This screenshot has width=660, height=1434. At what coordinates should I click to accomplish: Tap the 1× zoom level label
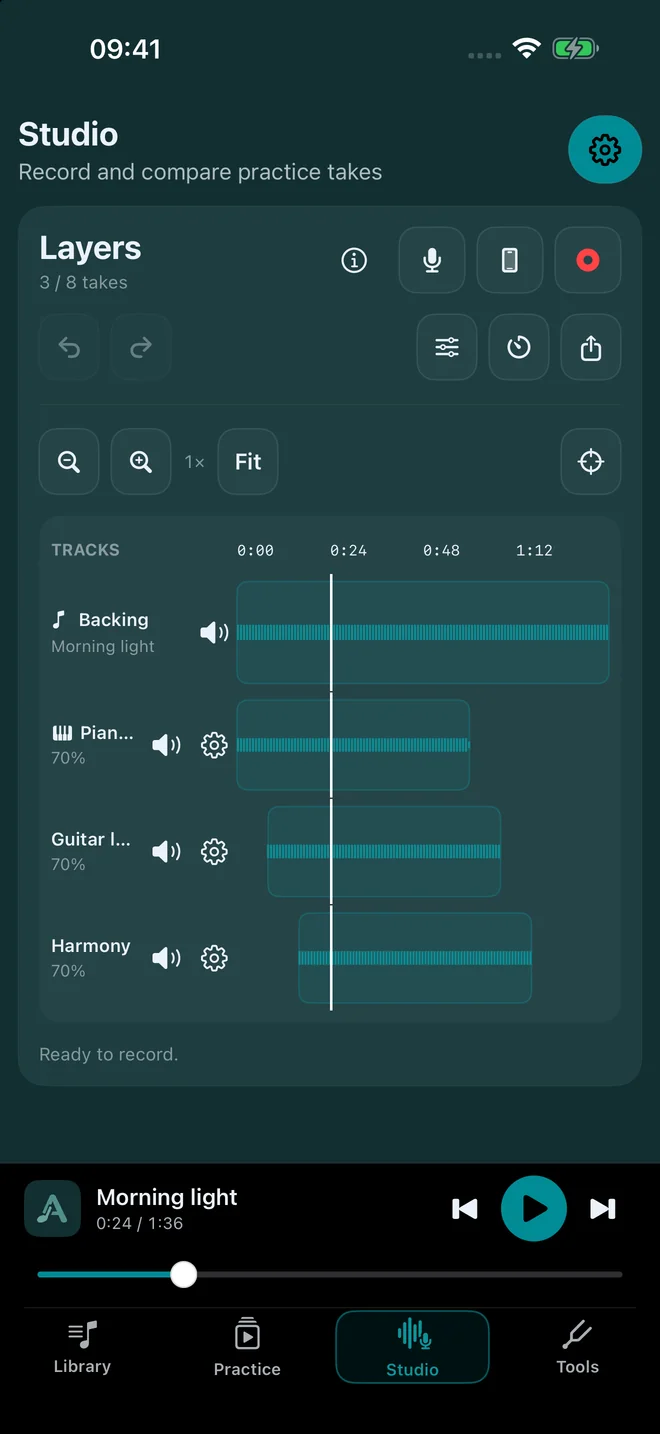click(x=195, y=462)
